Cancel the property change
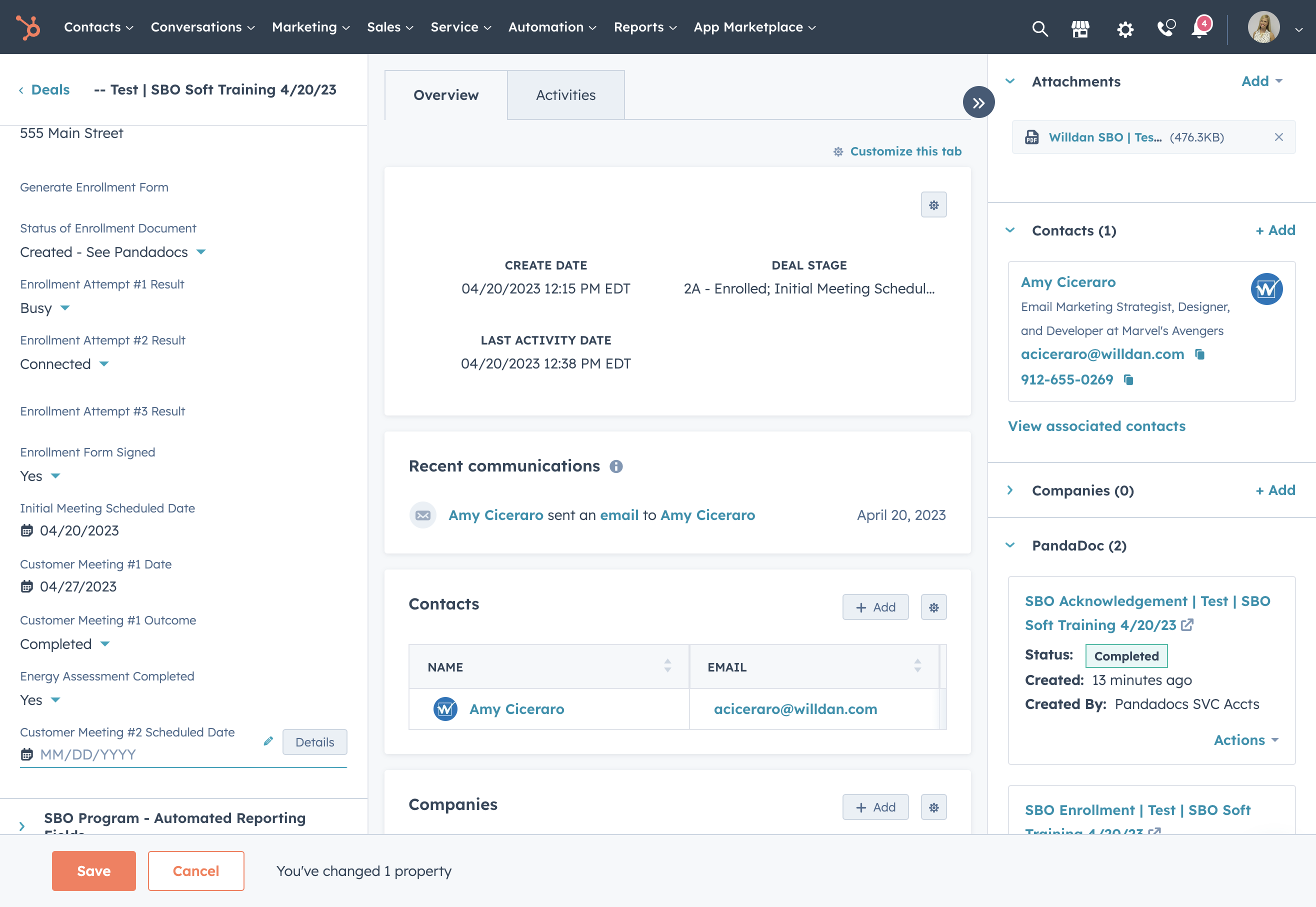The width and height of the screenshot is (1316, 907). pyautogui.click(x=196, y=870)
